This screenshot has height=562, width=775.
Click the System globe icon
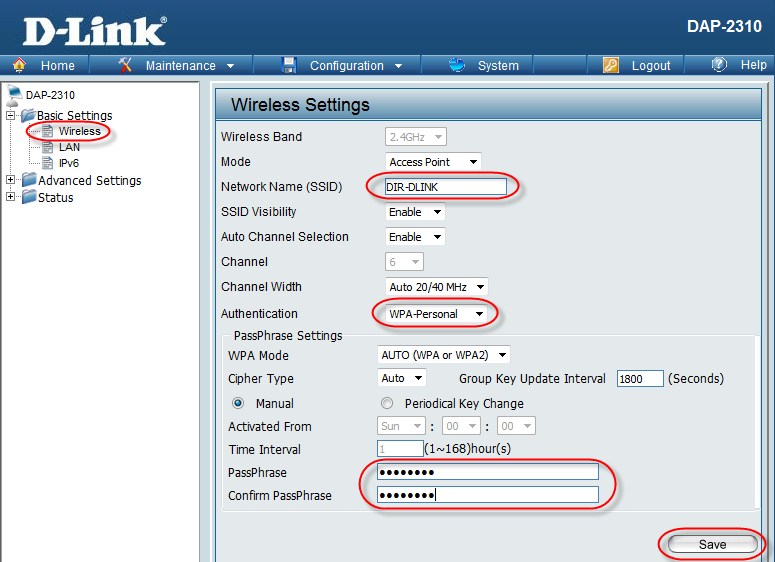[457, 65]
